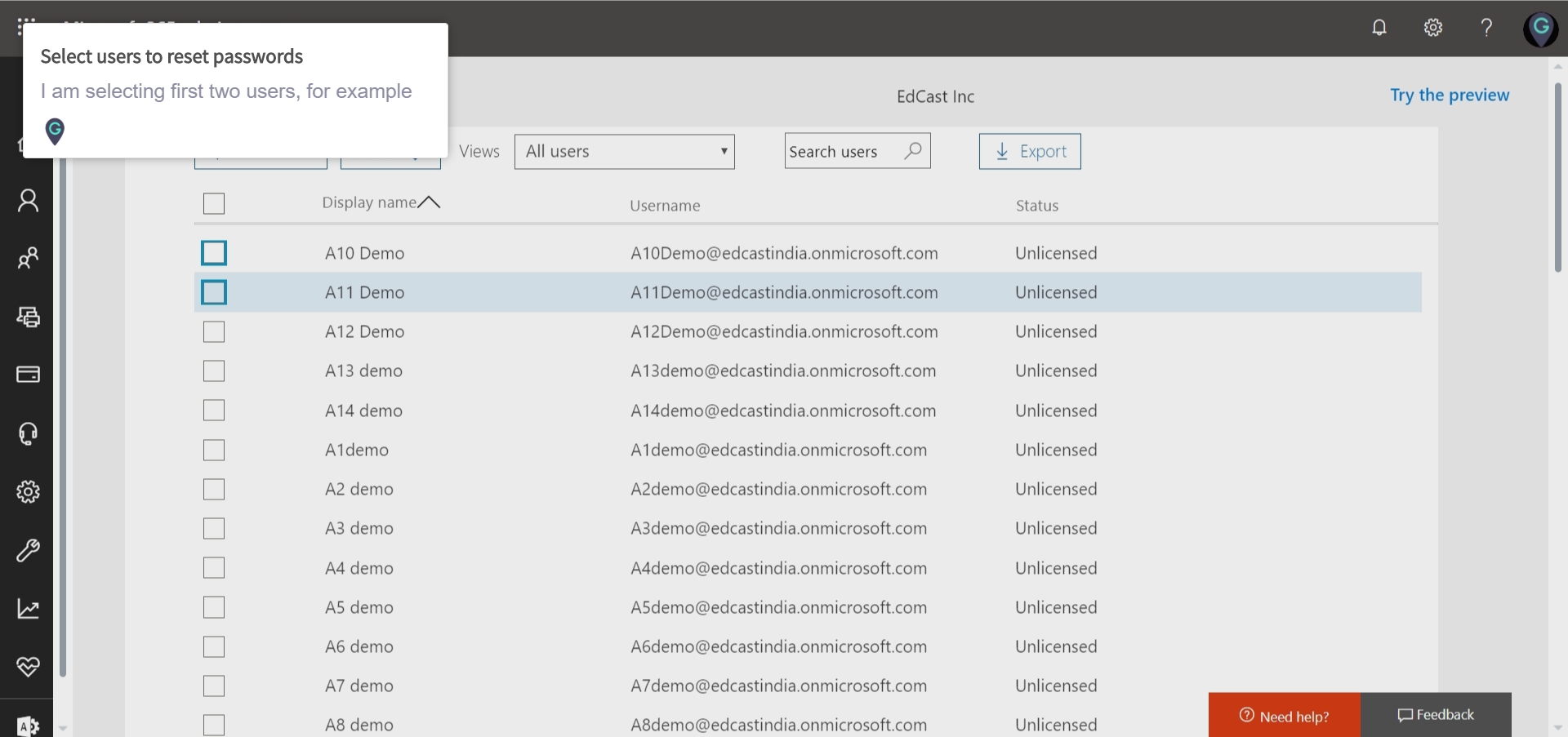Open Resources printer icon in sidebar

tap(28, 317)
